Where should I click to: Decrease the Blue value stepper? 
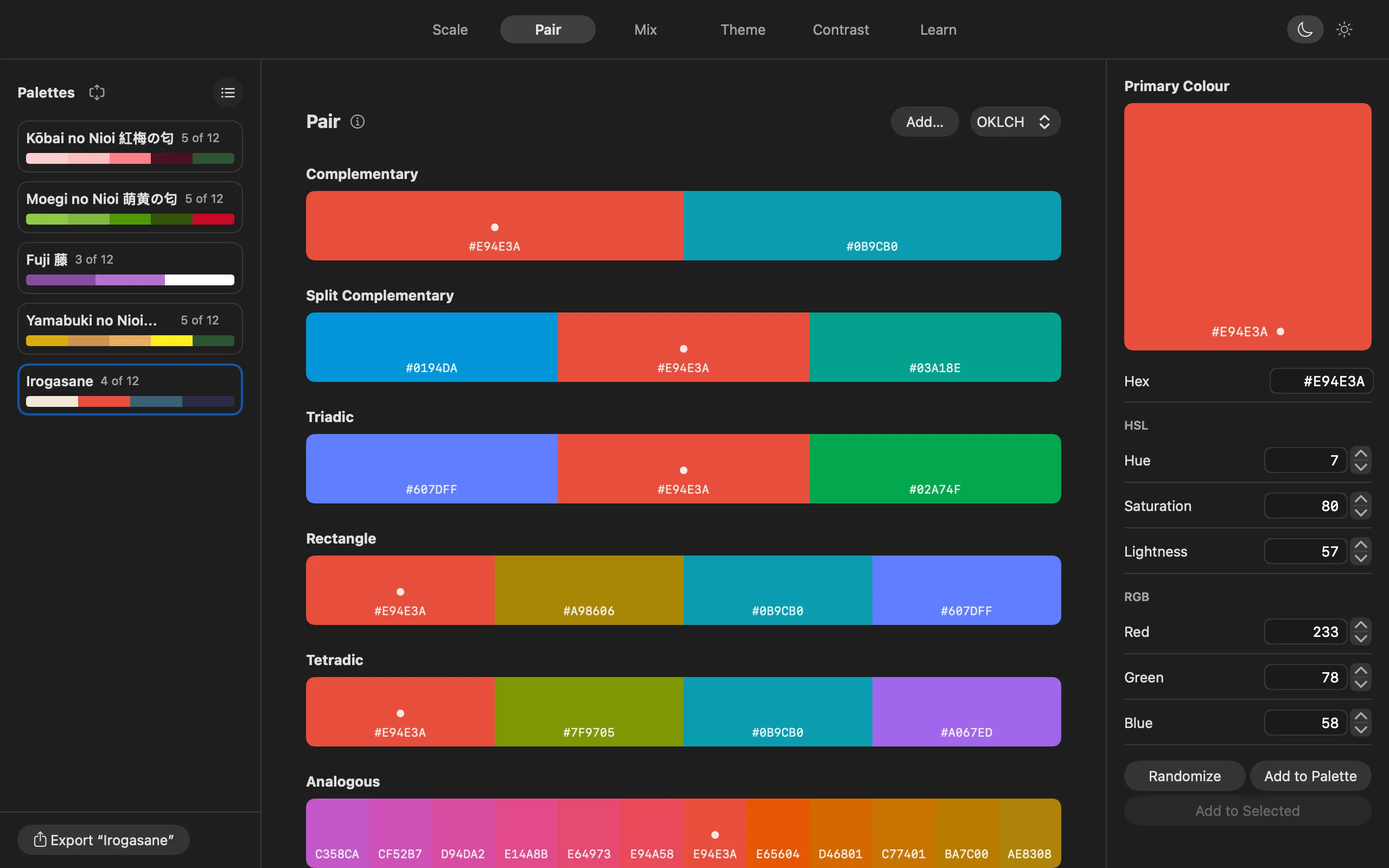[1361, 730]
